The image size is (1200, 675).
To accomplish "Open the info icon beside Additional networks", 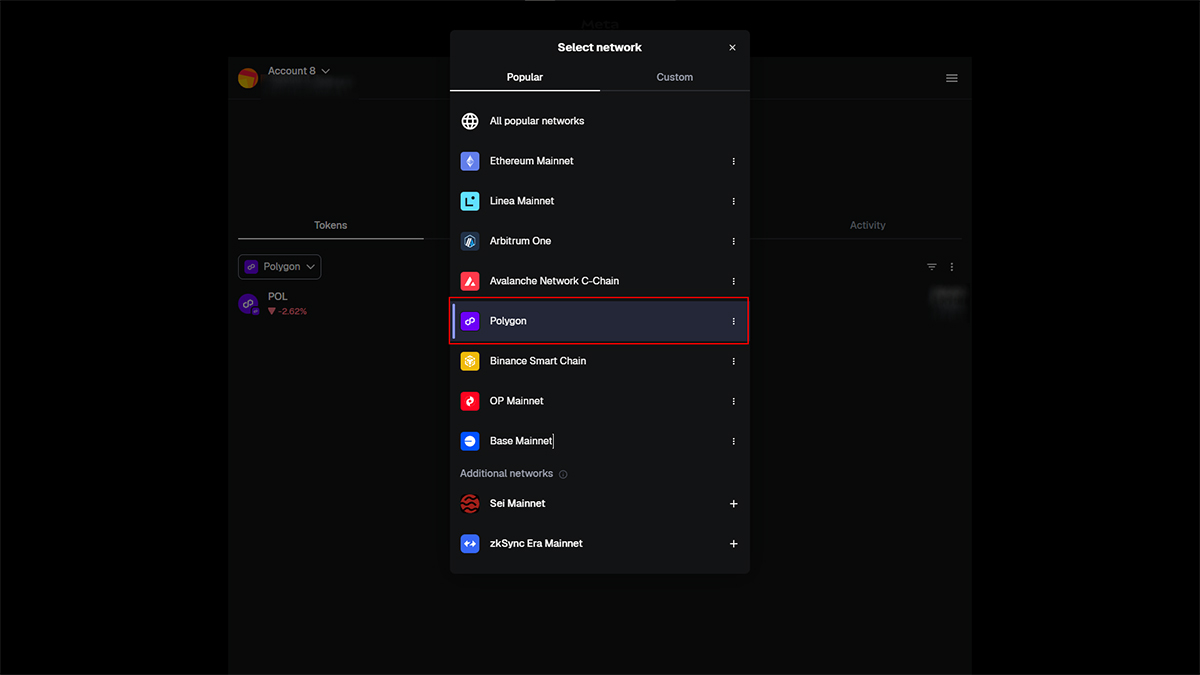I will [563, 474].
